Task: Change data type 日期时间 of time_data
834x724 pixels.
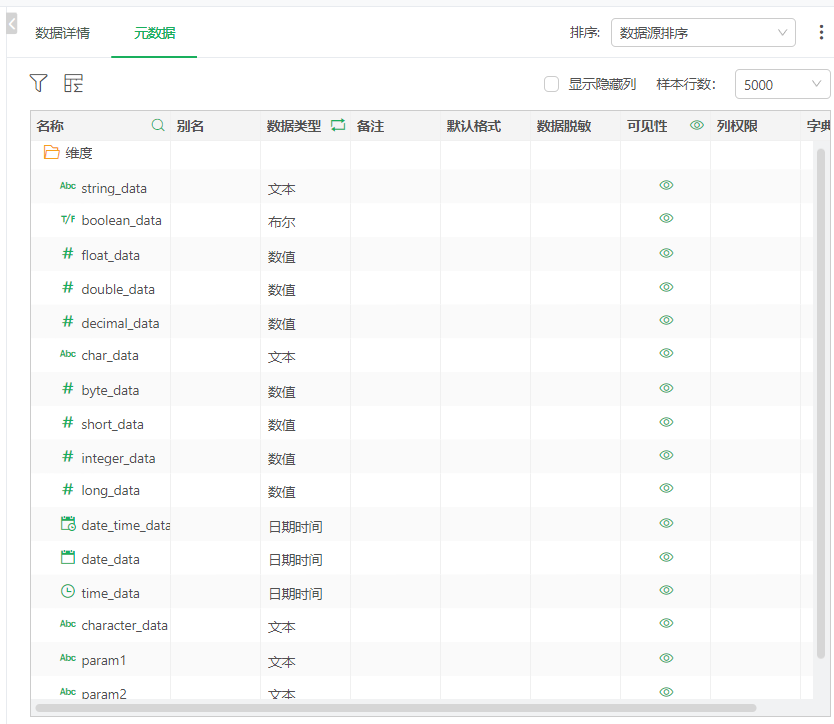Action: 295,594
